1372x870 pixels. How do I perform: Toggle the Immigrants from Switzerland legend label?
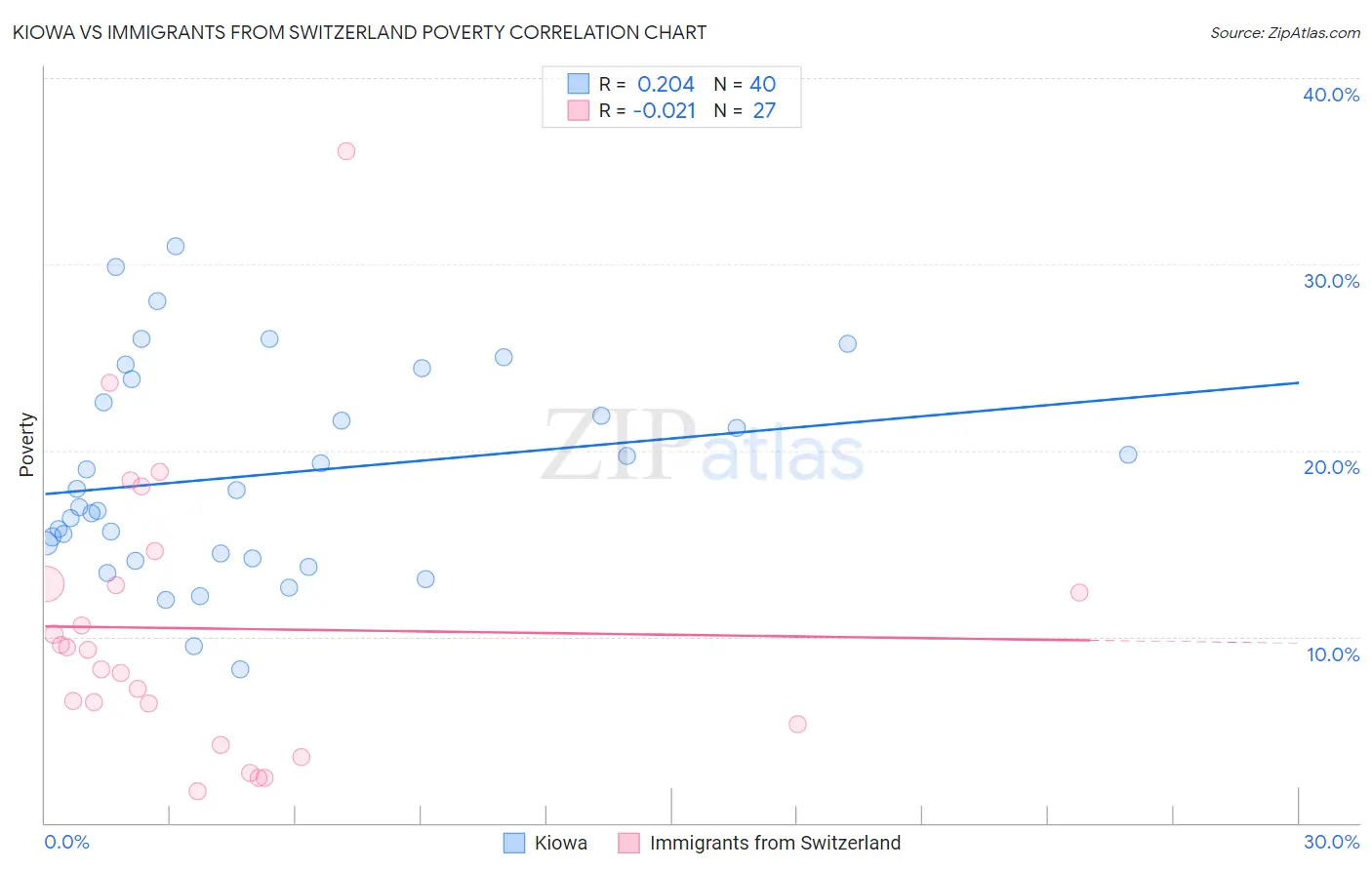pyautogui.click(x=775, y=843)
